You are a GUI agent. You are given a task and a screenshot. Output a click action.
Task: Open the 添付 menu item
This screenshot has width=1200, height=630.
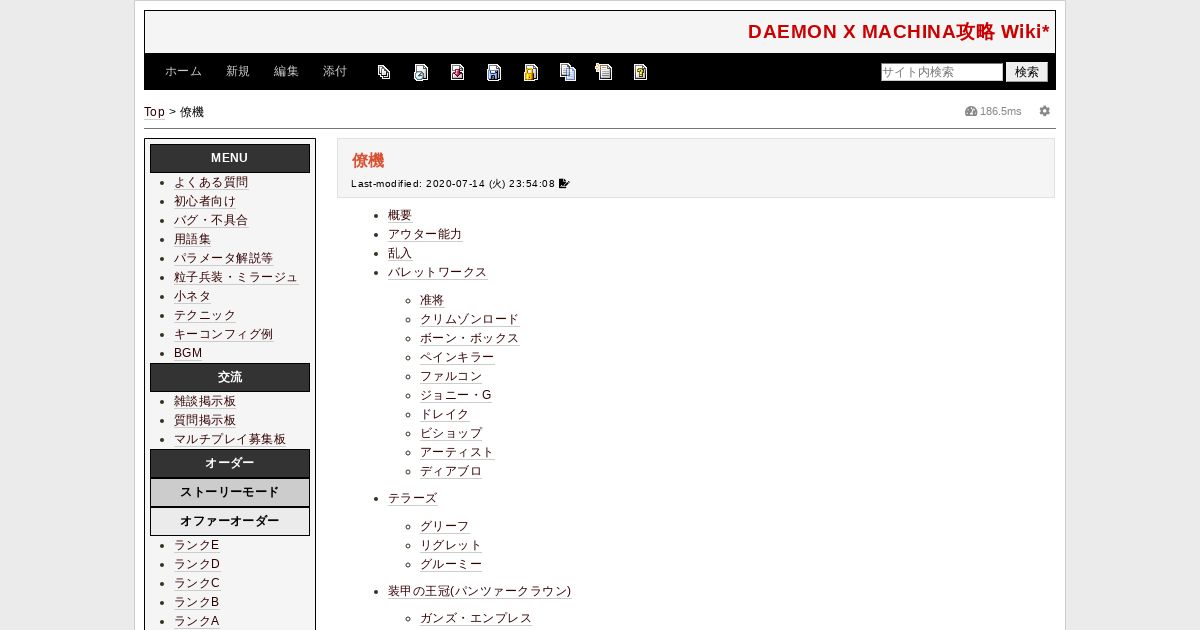tap(335, 72)
